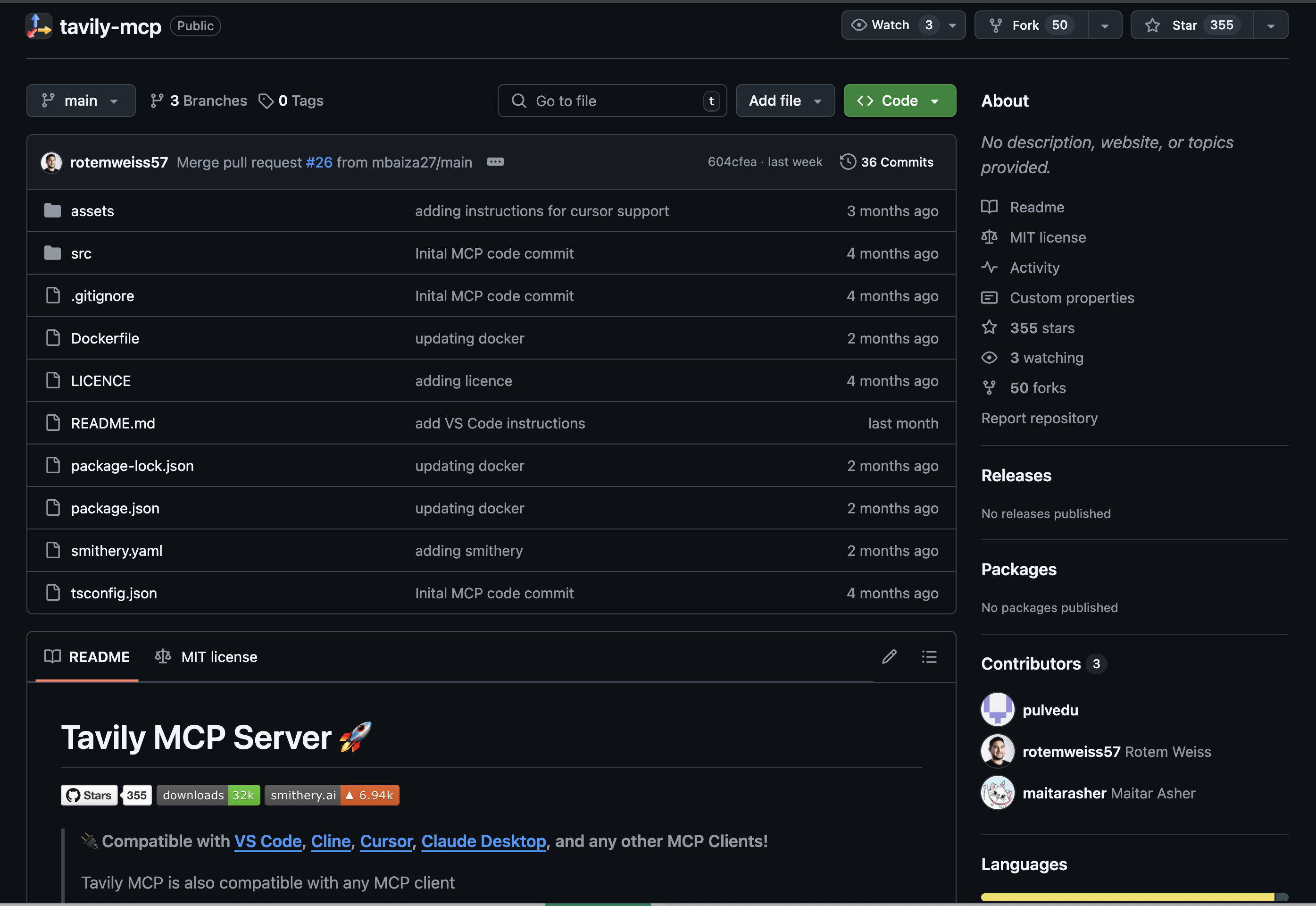Open the VS Code link in README

pyautogui.click(x=268, y=841)
